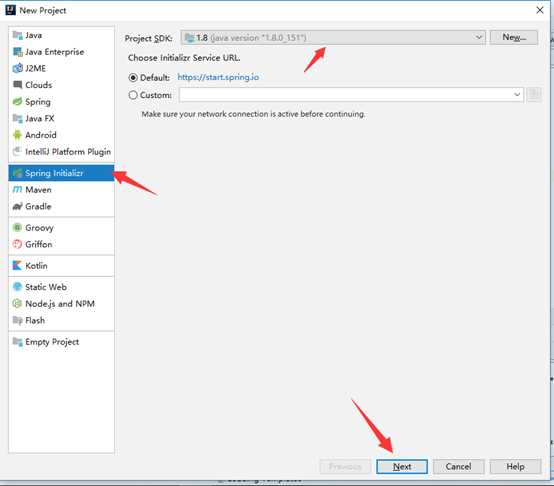This screenshot has width=554, height=486.
Task: Click the IntelliJ logo in title bar
Action: 10,10
